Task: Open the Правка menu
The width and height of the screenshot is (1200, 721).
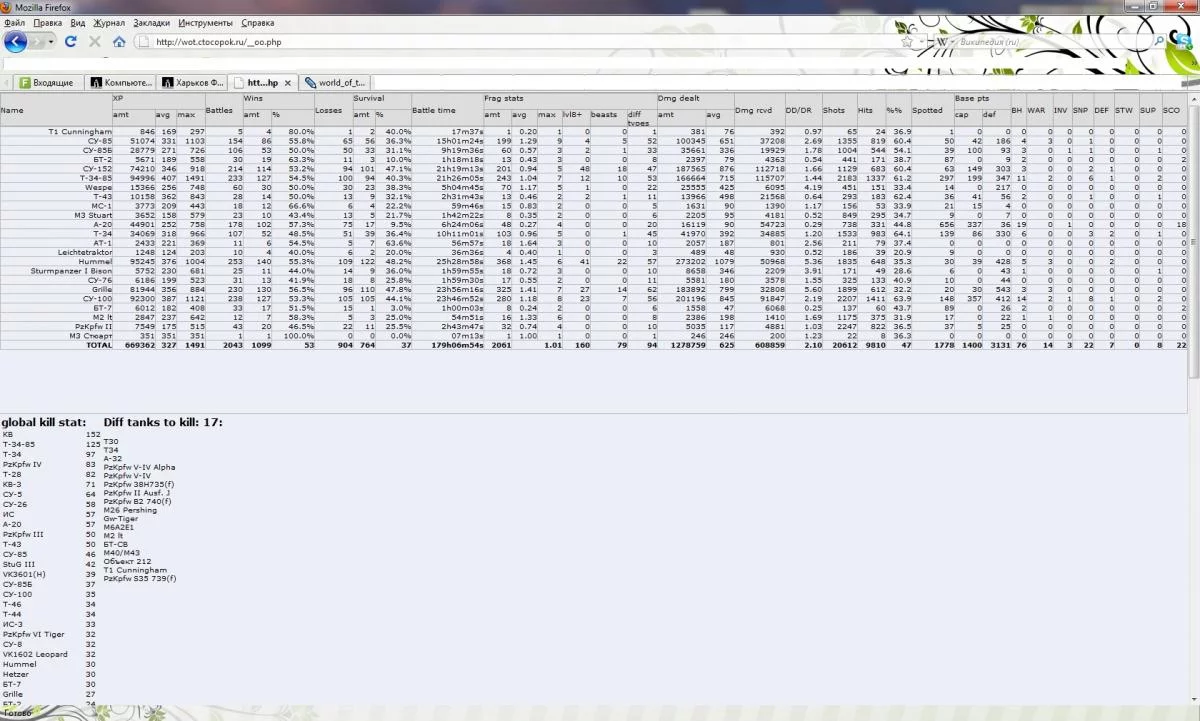Action: click(47, 22)
